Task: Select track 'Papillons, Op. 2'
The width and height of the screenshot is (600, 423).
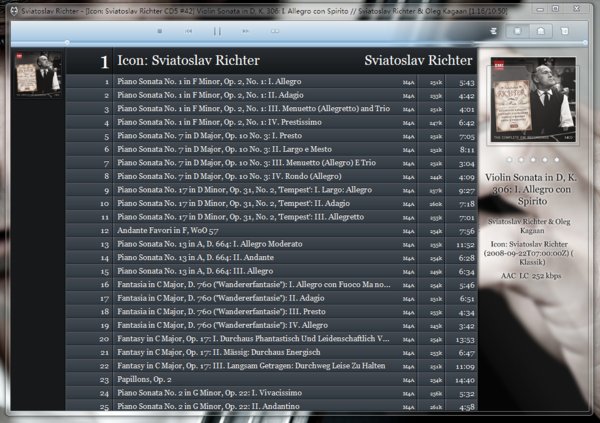Action: coord(271,379)
